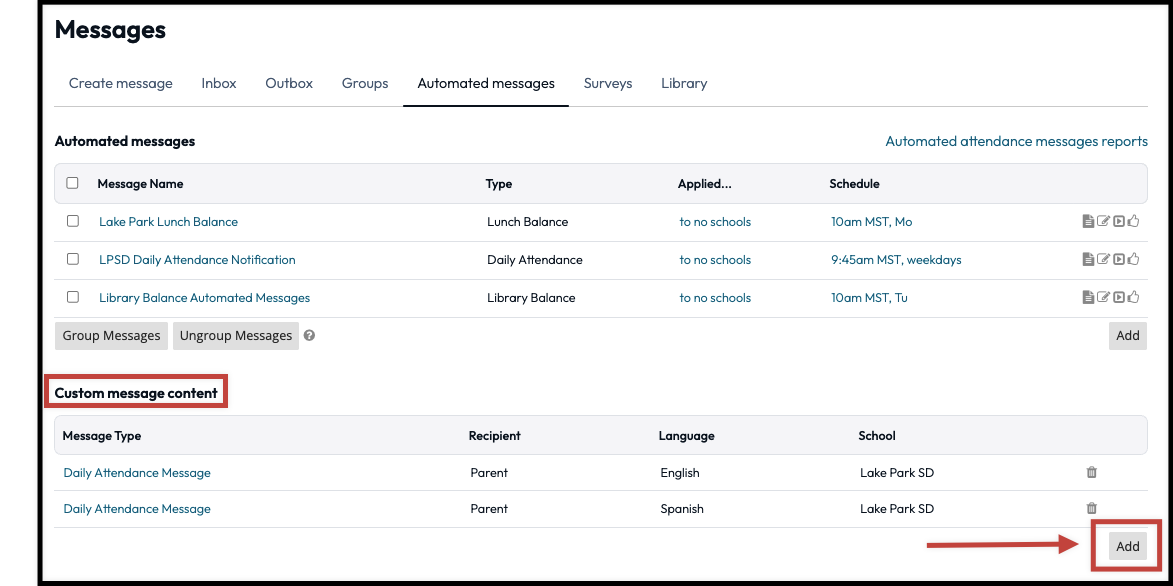Tick the Library Balance Automated Messages checkbox

[72, 298]
